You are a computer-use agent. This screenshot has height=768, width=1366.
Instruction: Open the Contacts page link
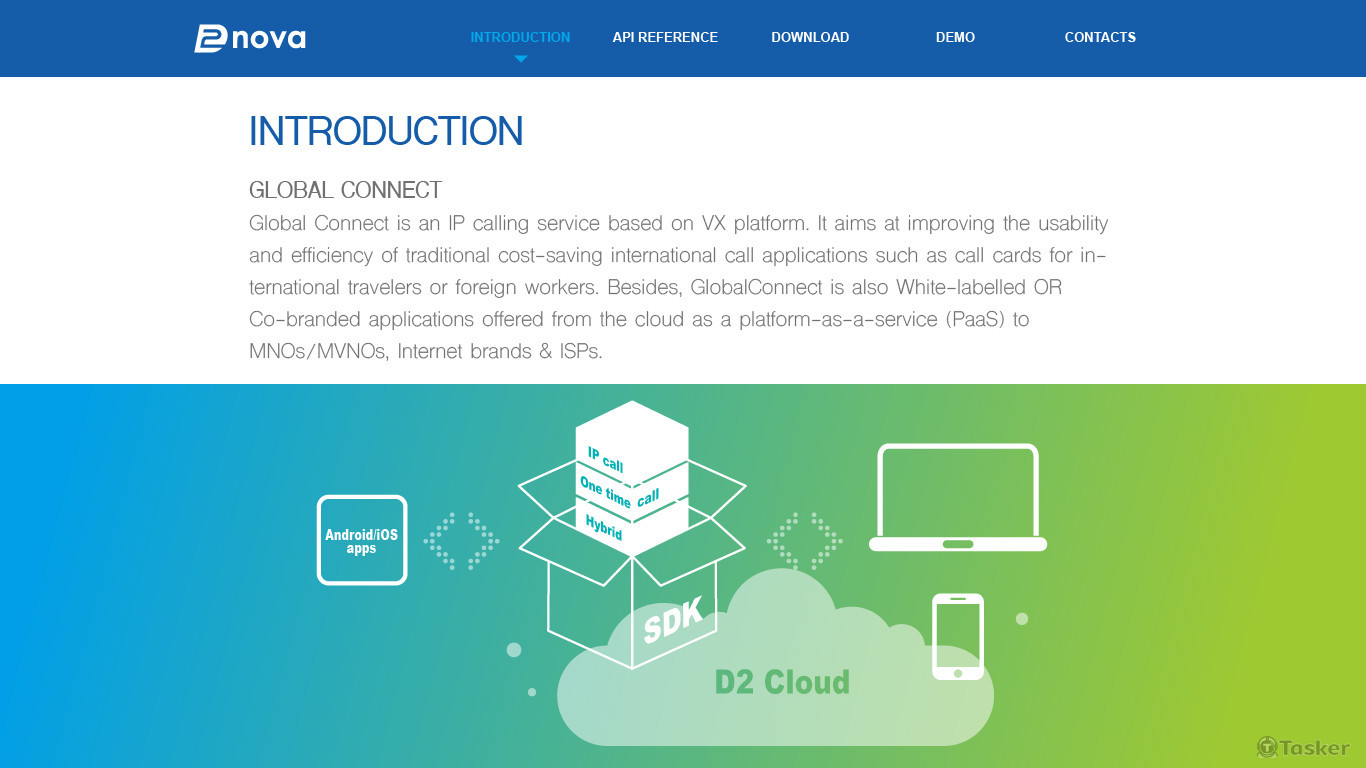(1100, 37)
